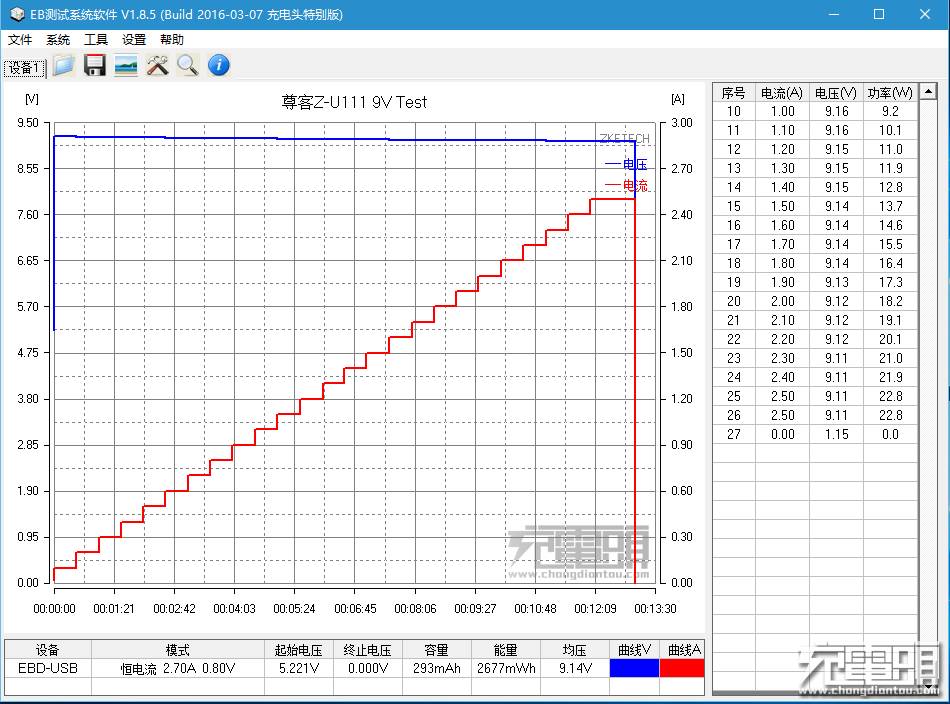Image resolution: width=950 pixels, height=704 pixels.
Task: Minimize the EB test software window
Action: pyautogui.click(x=834, y=14)
